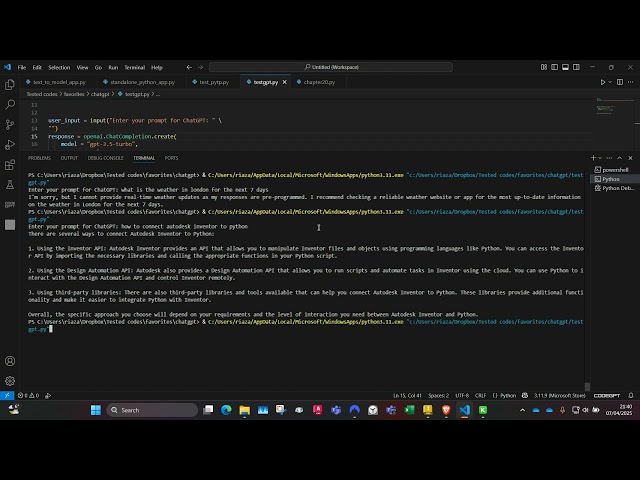
Task: Switch to the Output panel tab
Action: (69, 158)
